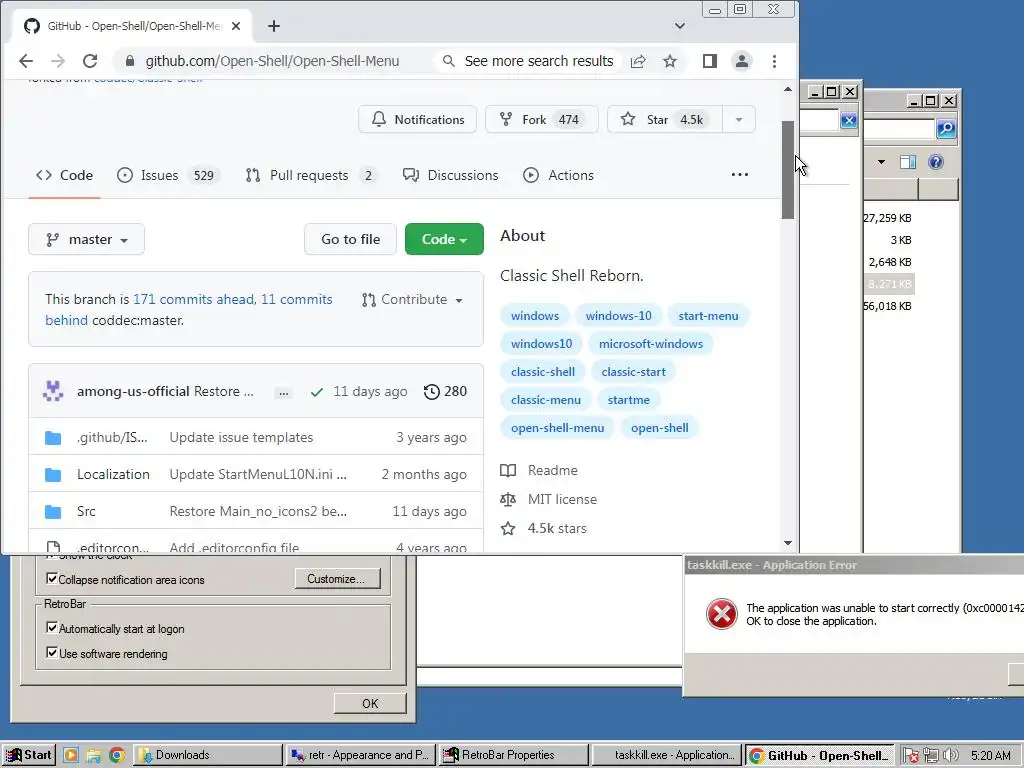This screenshot has width=1024, height=768.
Task: Open Explorer window help icon
Action: point(936,162)
